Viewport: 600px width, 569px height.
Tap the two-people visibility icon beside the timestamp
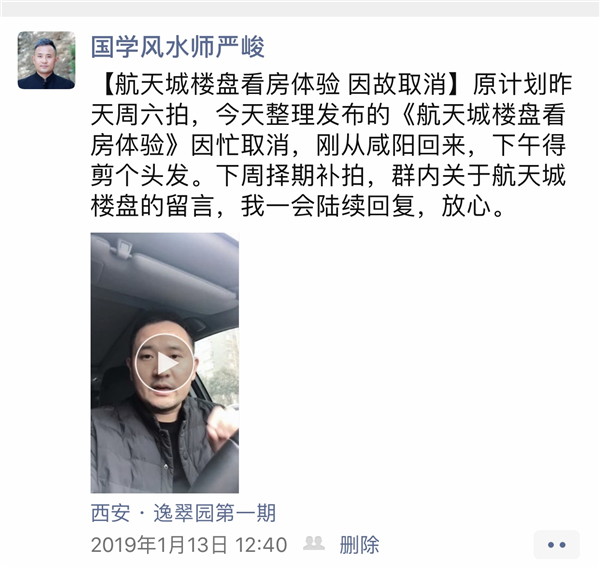314,544
